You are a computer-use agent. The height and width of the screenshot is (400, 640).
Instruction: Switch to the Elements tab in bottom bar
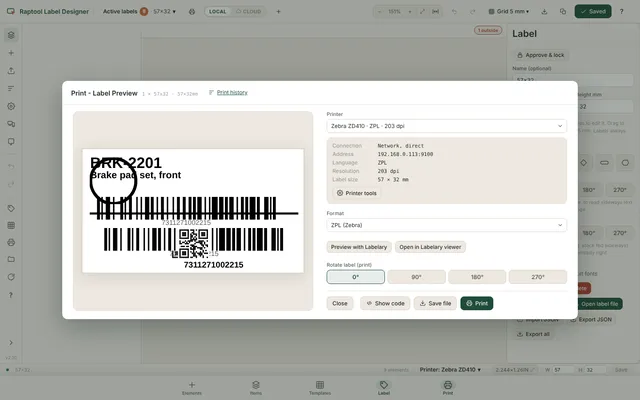point(192,388)
